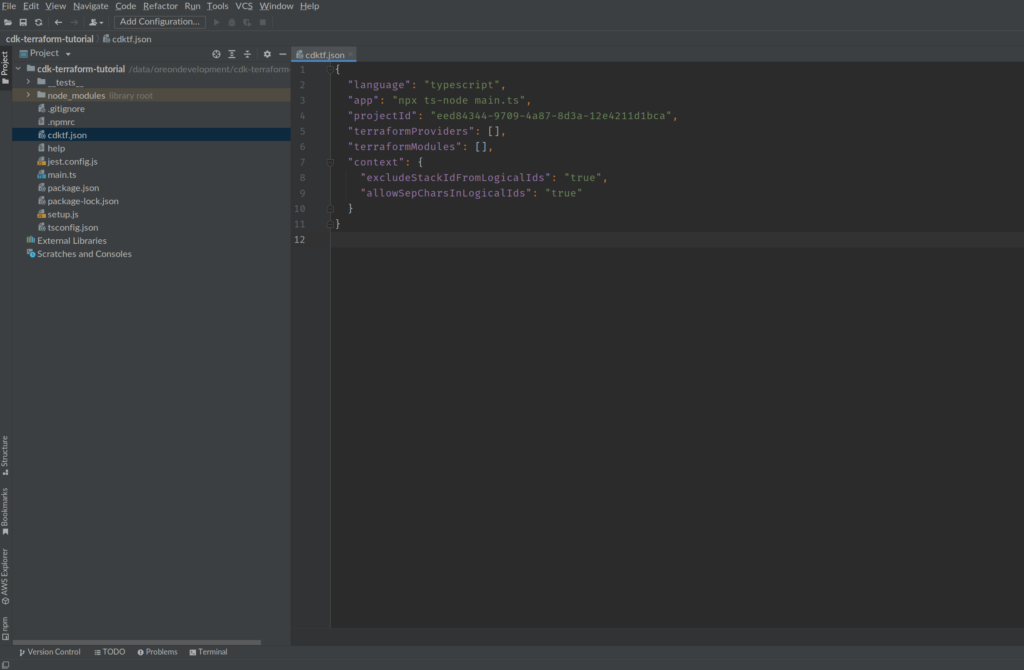
Task: Open the Version Control tool window
Action: pyautogui.click(x=50, y=652)
